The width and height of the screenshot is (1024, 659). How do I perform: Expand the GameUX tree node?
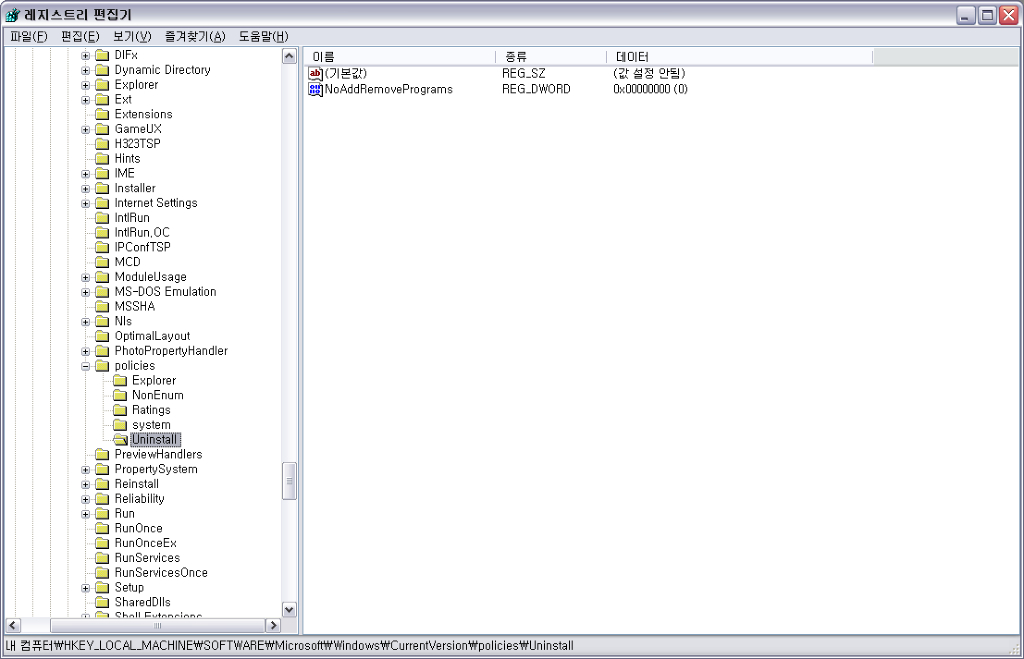tap(86, 129)
